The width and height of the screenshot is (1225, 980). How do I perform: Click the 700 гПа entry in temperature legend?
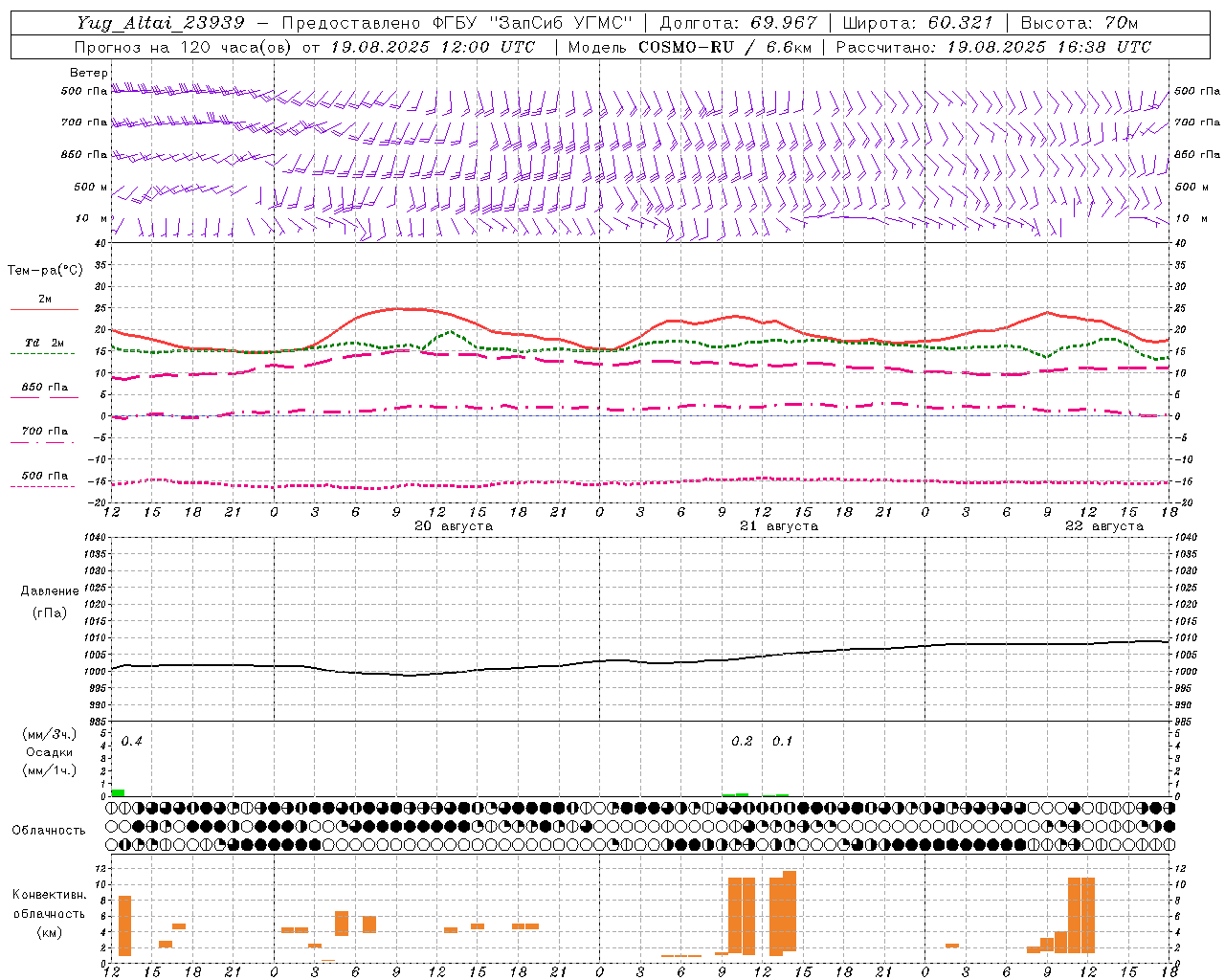[x=44, y=432]
